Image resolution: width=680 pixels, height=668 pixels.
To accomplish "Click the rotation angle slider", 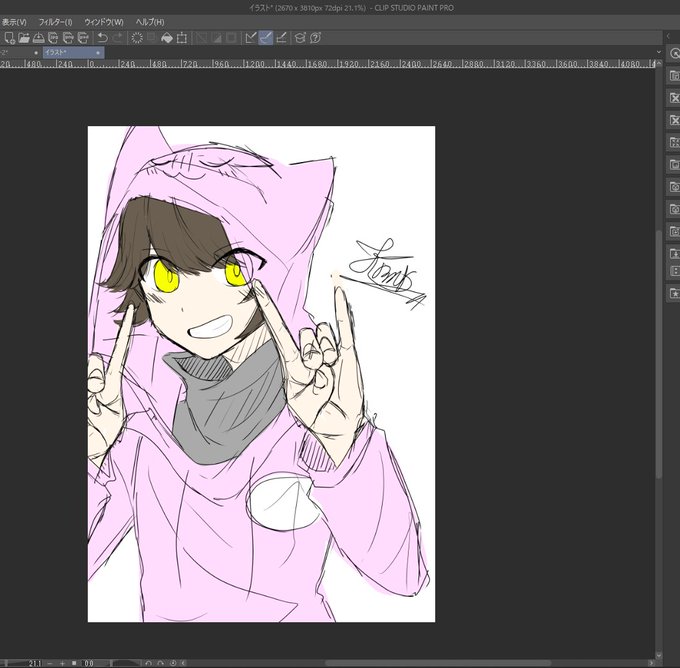I will [126, 663].
